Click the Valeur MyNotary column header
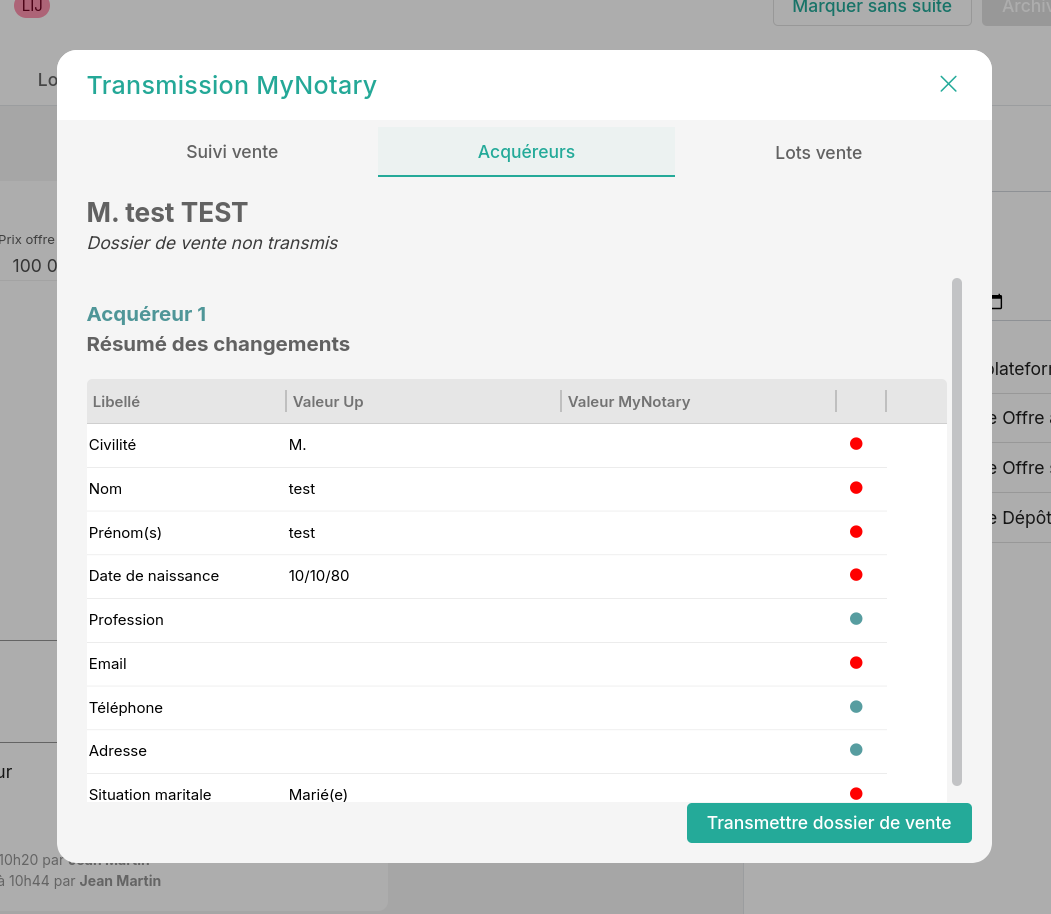This screenshot has height=914, width=1051. coord(698,401)
